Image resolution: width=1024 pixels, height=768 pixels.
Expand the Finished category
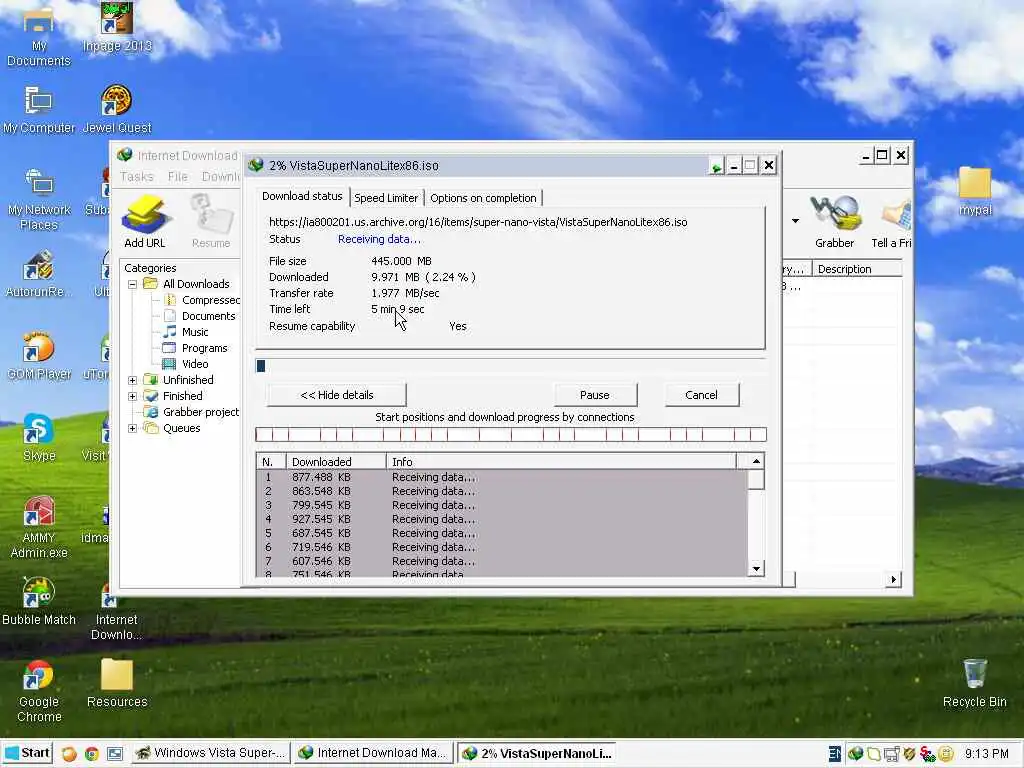point(133,396)
